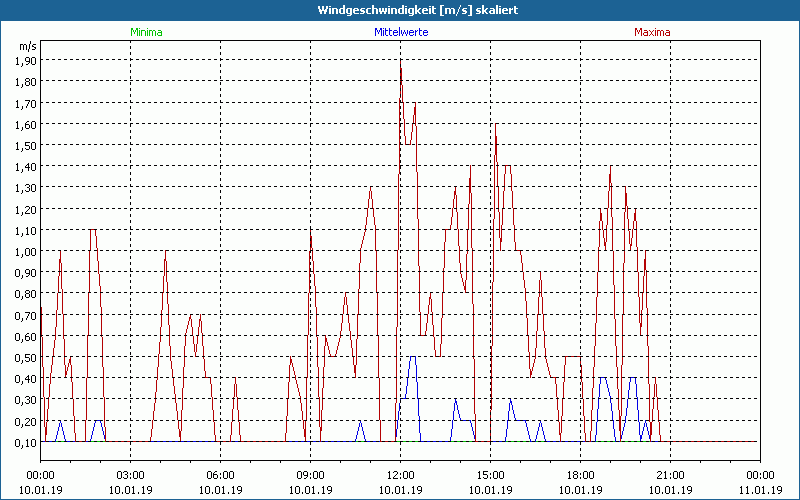Select the 09:00 time axis label
Screen dimensions: 800x500
[311, 475]
